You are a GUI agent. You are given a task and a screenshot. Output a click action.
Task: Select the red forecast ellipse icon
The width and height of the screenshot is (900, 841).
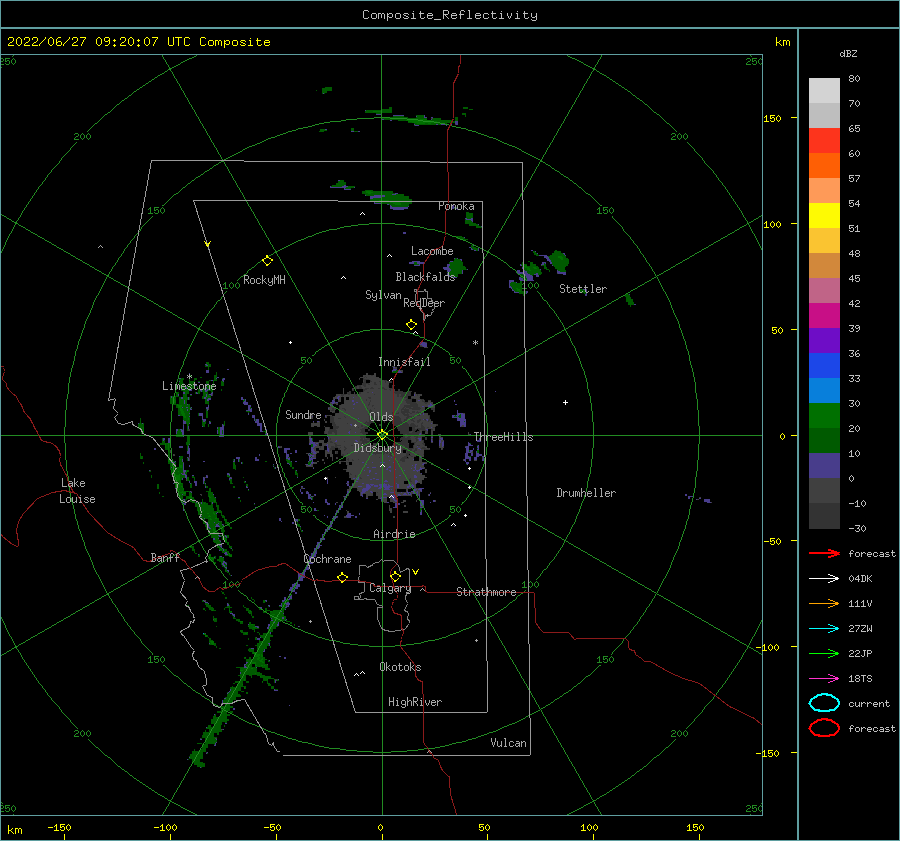tap(824, 728)
